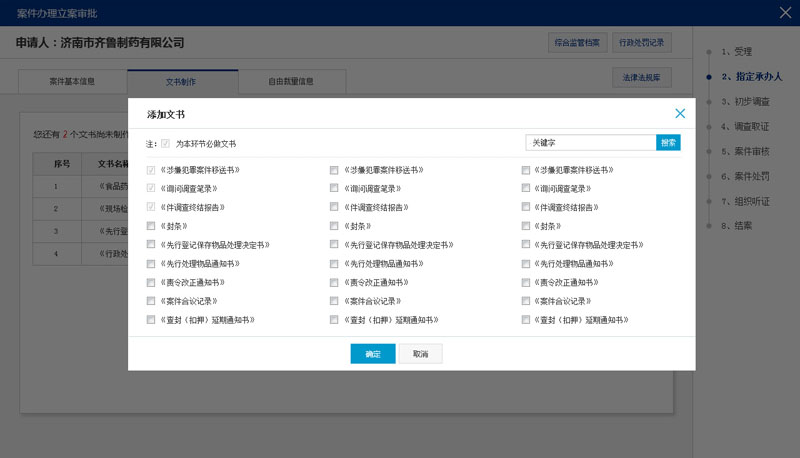Screen dimensions: 800x458
Task: Check 《查封（扣押）延期通知书》 in the middle column
Action: [x=334, y=320]
